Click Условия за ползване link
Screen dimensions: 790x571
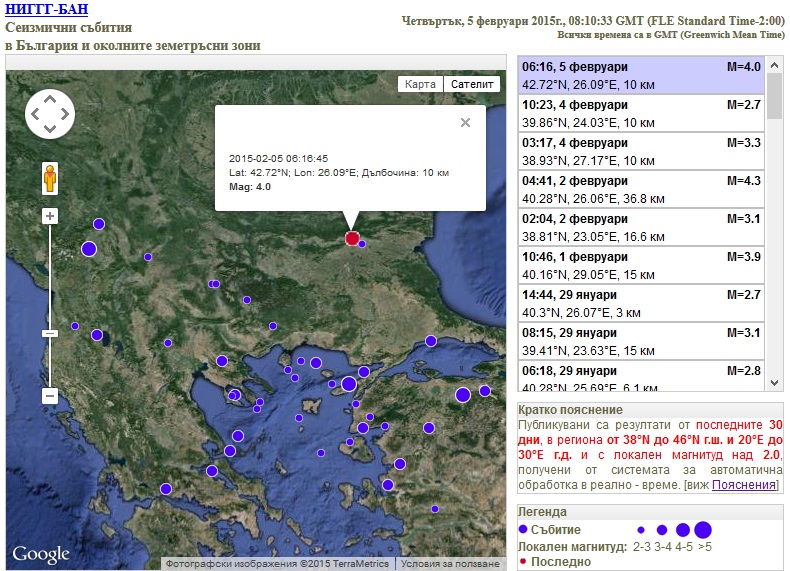[x=448, y=564]
